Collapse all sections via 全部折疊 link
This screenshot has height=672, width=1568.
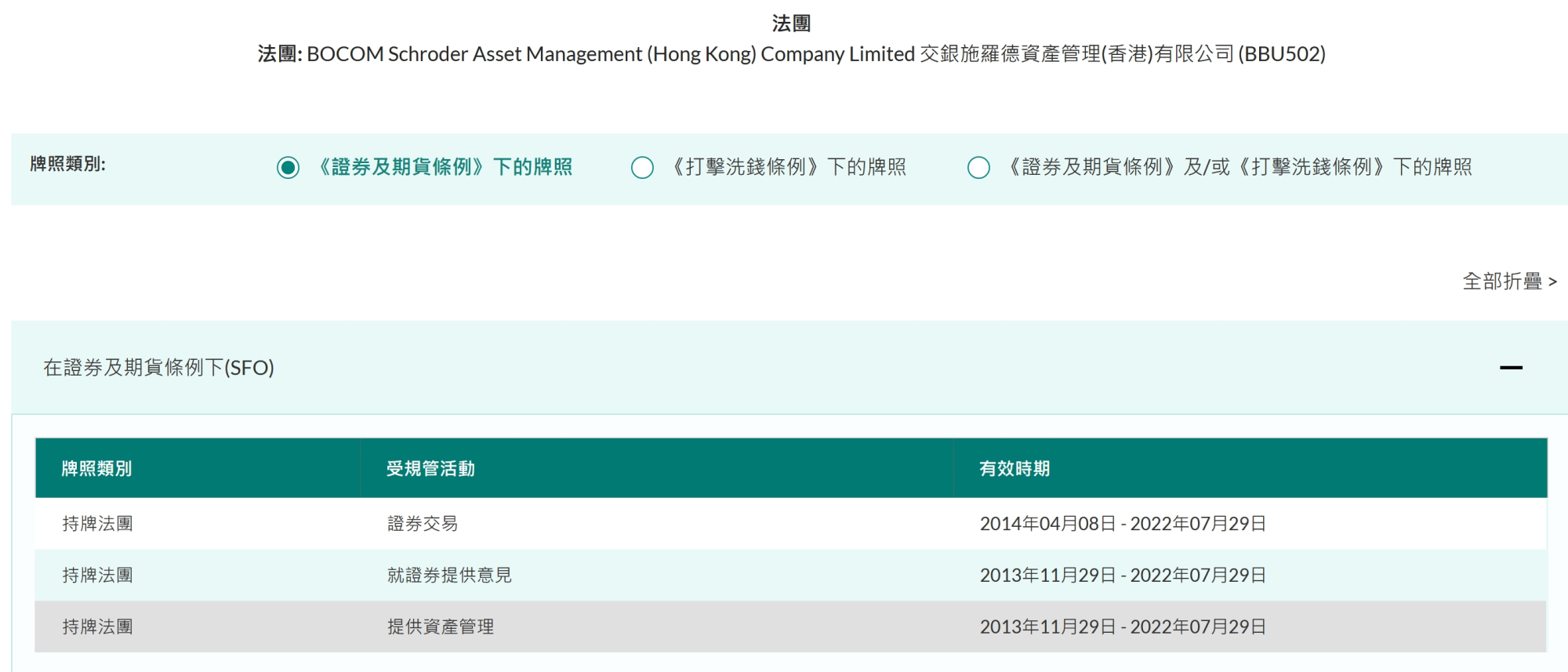point(1509,282)
